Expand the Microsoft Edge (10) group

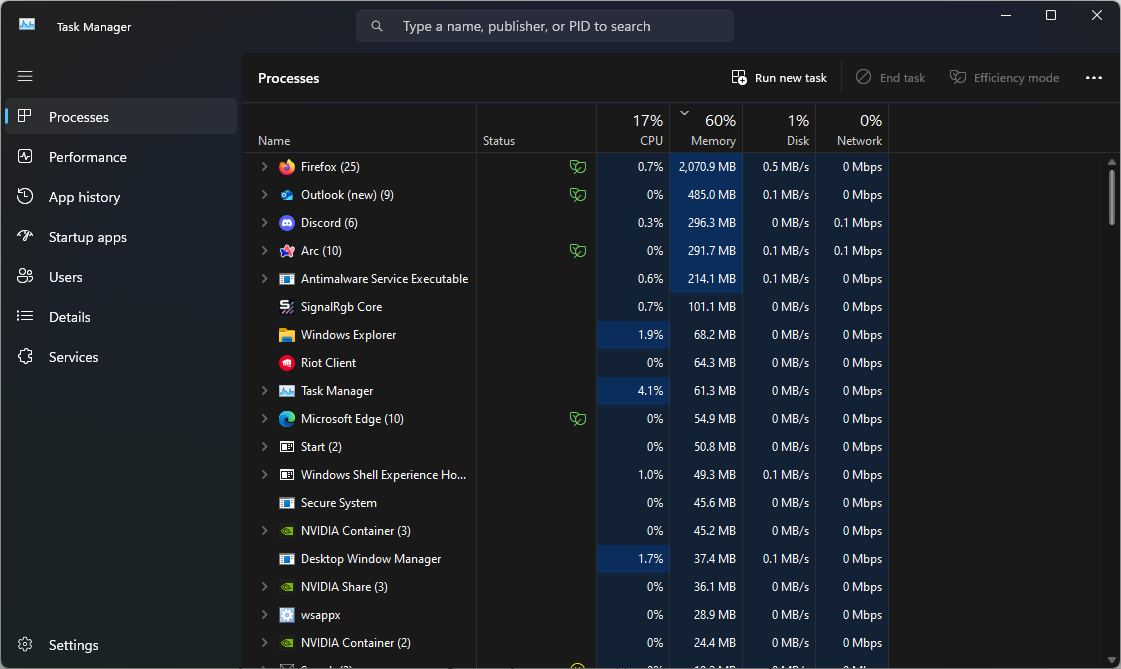pyautogui.click(x=265, y=419)
